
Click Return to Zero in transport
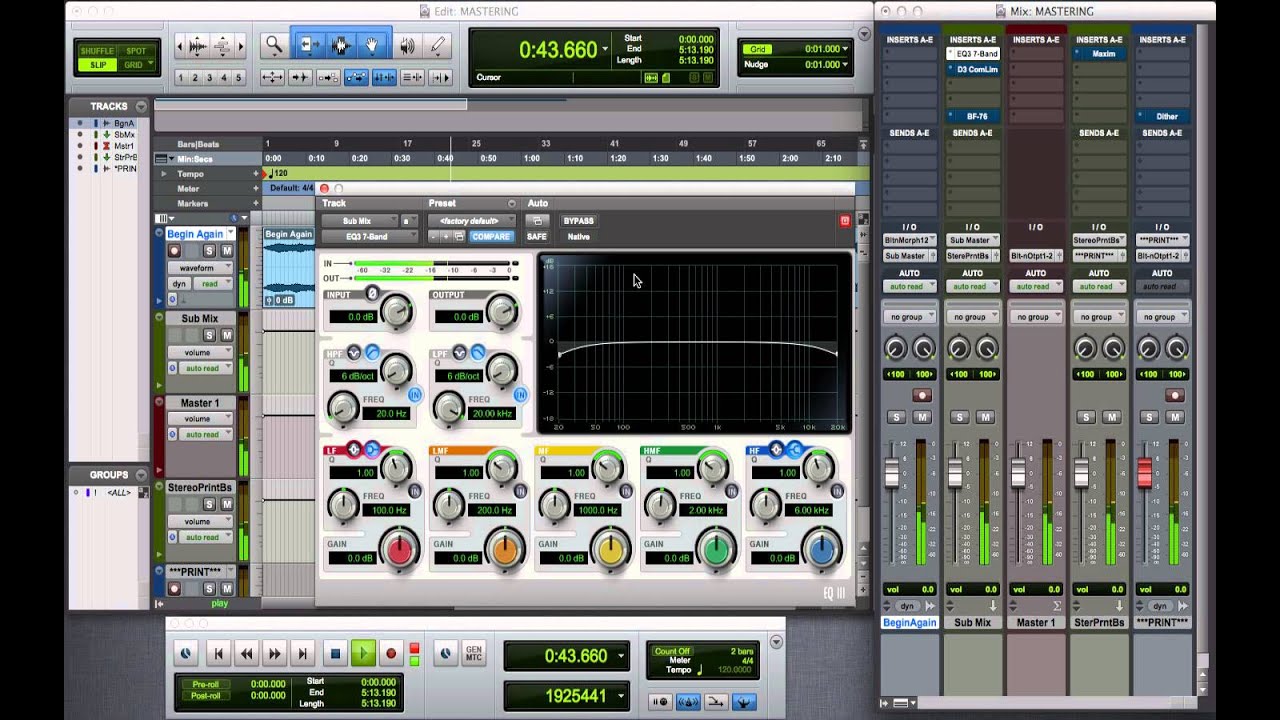(x=218, y=654)
